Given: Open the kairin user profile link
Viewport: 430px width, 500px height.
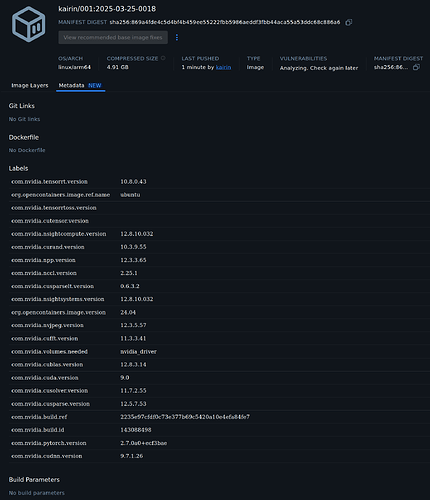Looking at the screenshot, I should (x=223, y=67).
